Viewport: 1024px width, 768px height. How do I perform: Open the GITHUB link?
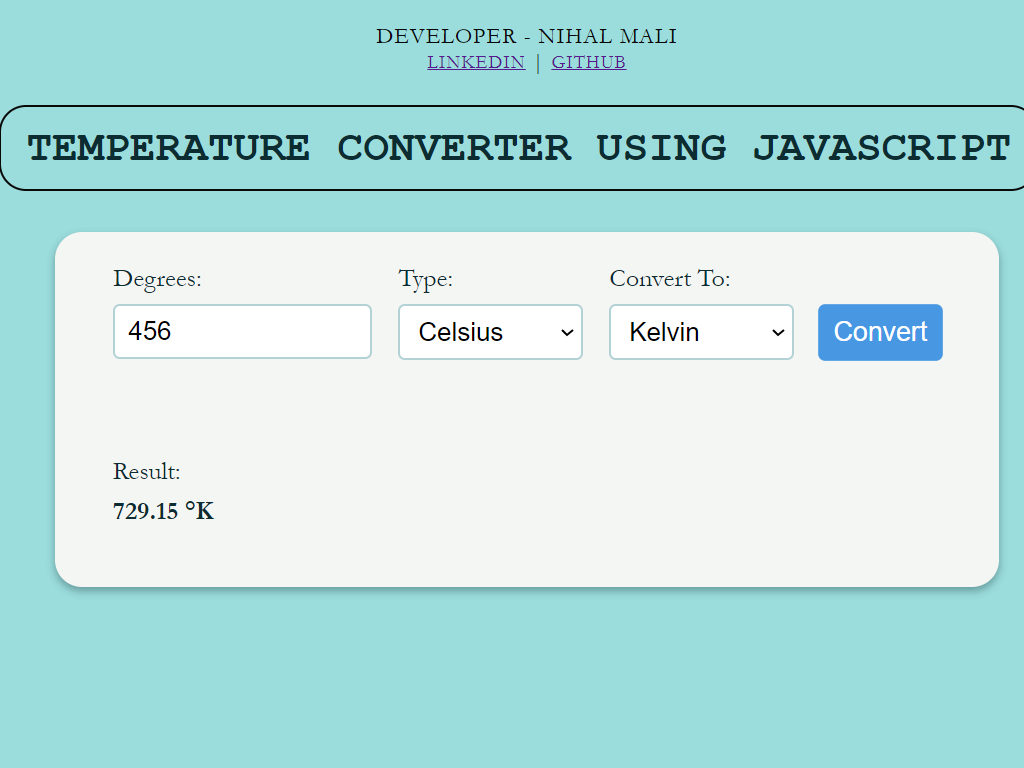[x=588, y=62]
